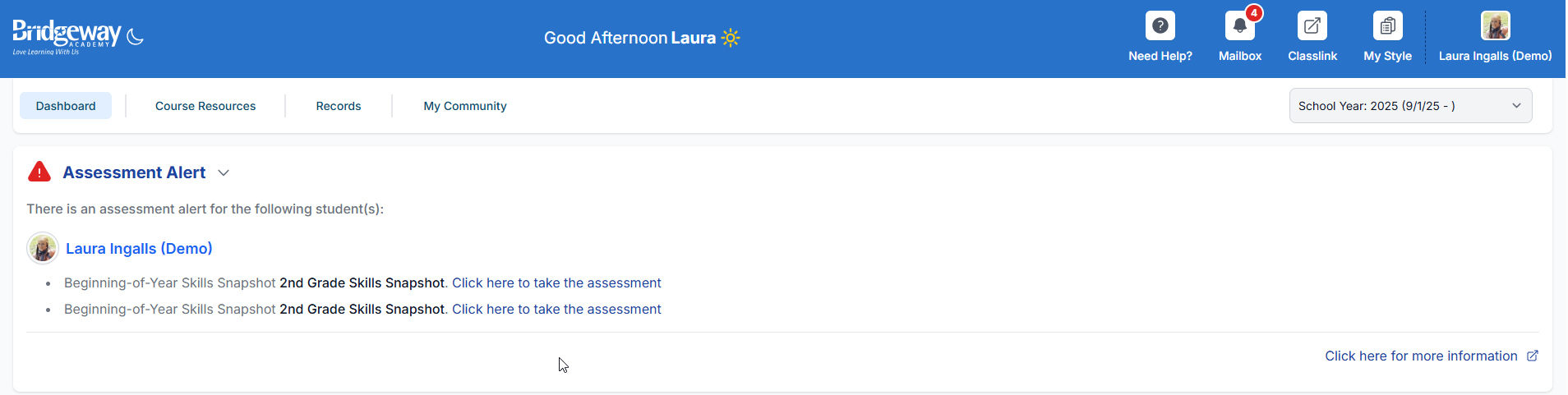Open the Records tab
Image resolution: width=1568 pixels, height=395 pixels.
(x=339, y=106)
